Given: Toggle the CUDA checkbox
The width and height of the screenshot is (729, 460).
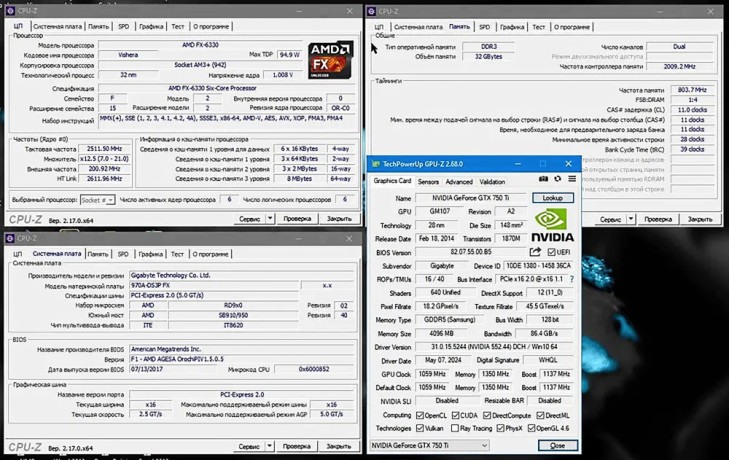Looking at the screenshot, I should [455, 415].
